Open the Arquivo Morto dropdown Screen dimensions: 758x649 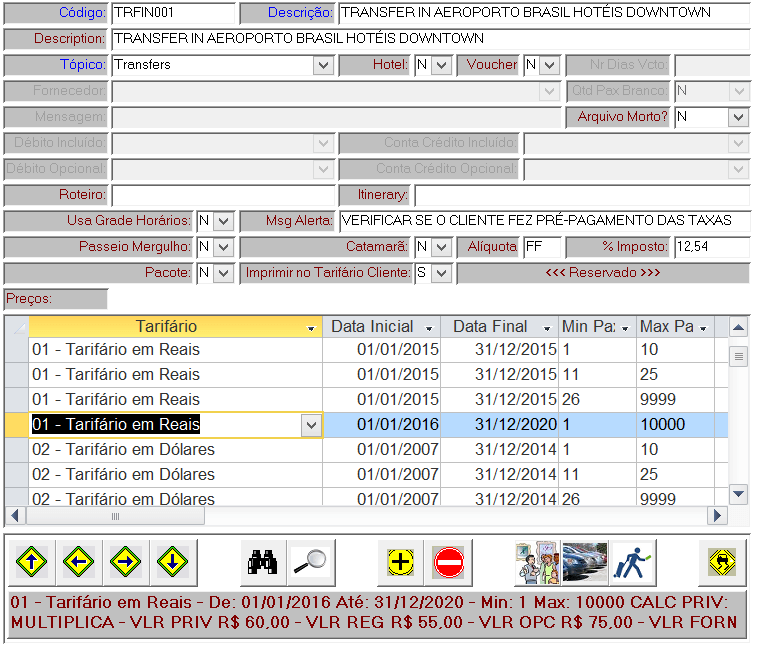(x=738, y=117)
